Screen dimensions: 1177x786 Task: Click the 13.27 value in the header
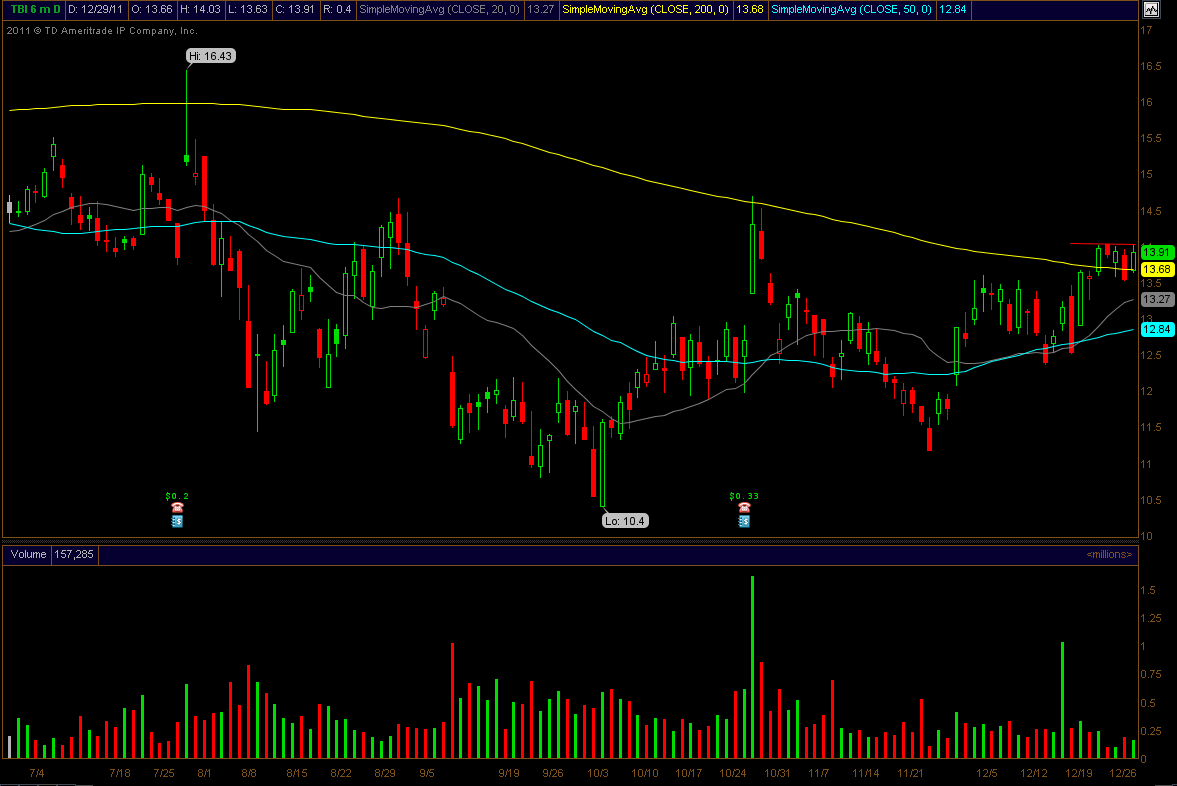click(540, 9)
